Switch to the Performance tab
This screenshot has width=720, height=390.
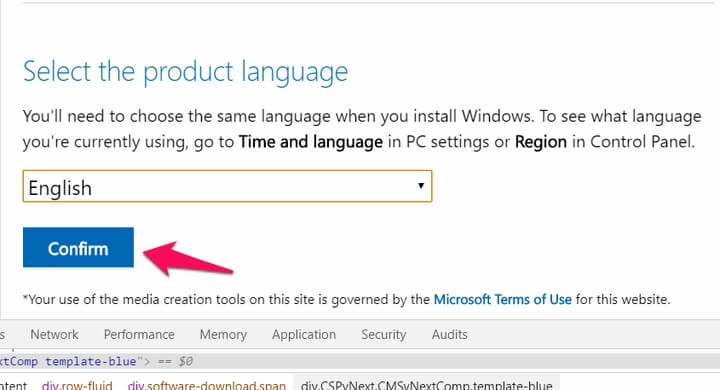pyautogui.click(x=139, y=334)
